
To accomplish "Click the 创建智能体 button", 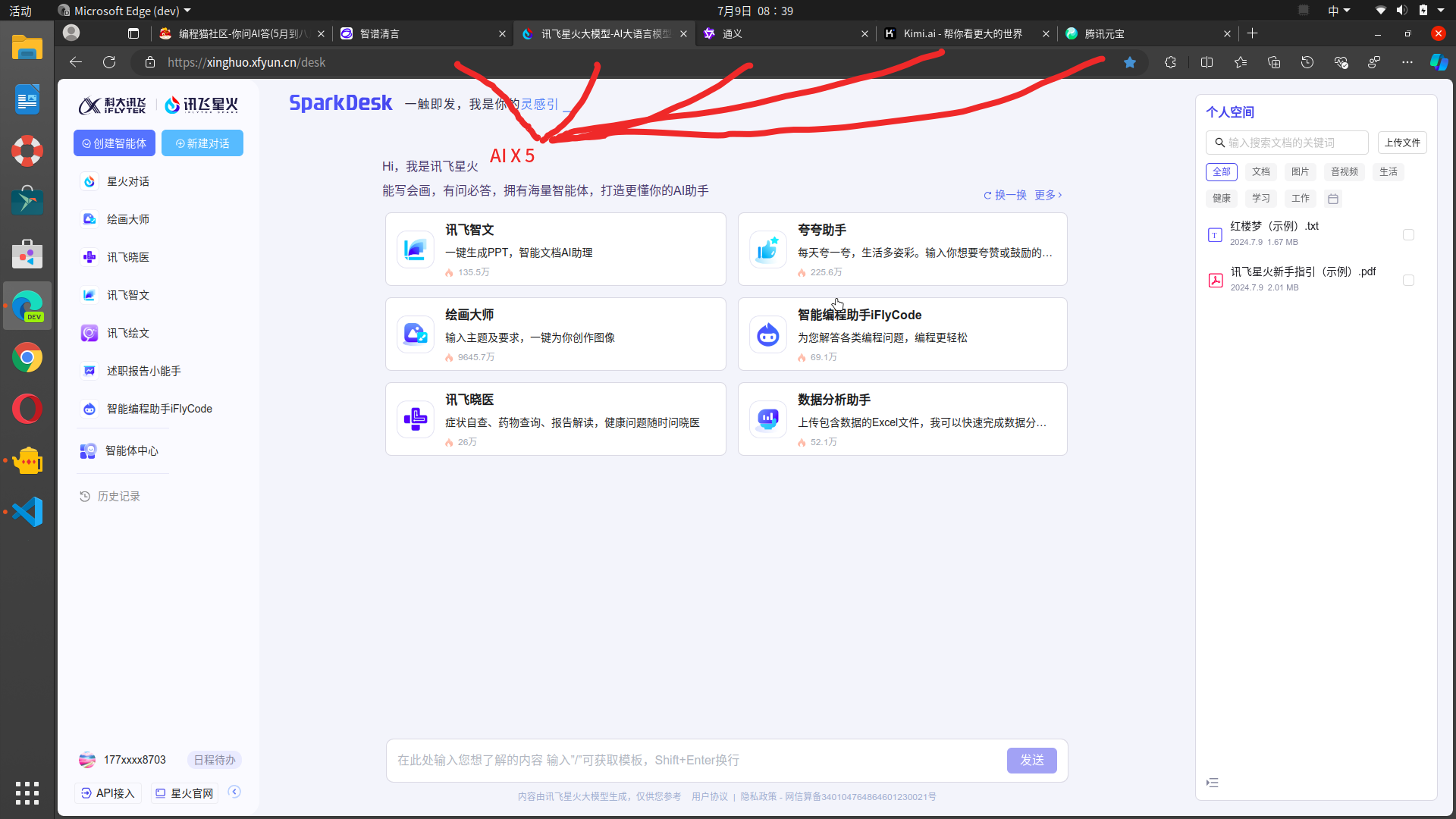I will coord(115,143).
